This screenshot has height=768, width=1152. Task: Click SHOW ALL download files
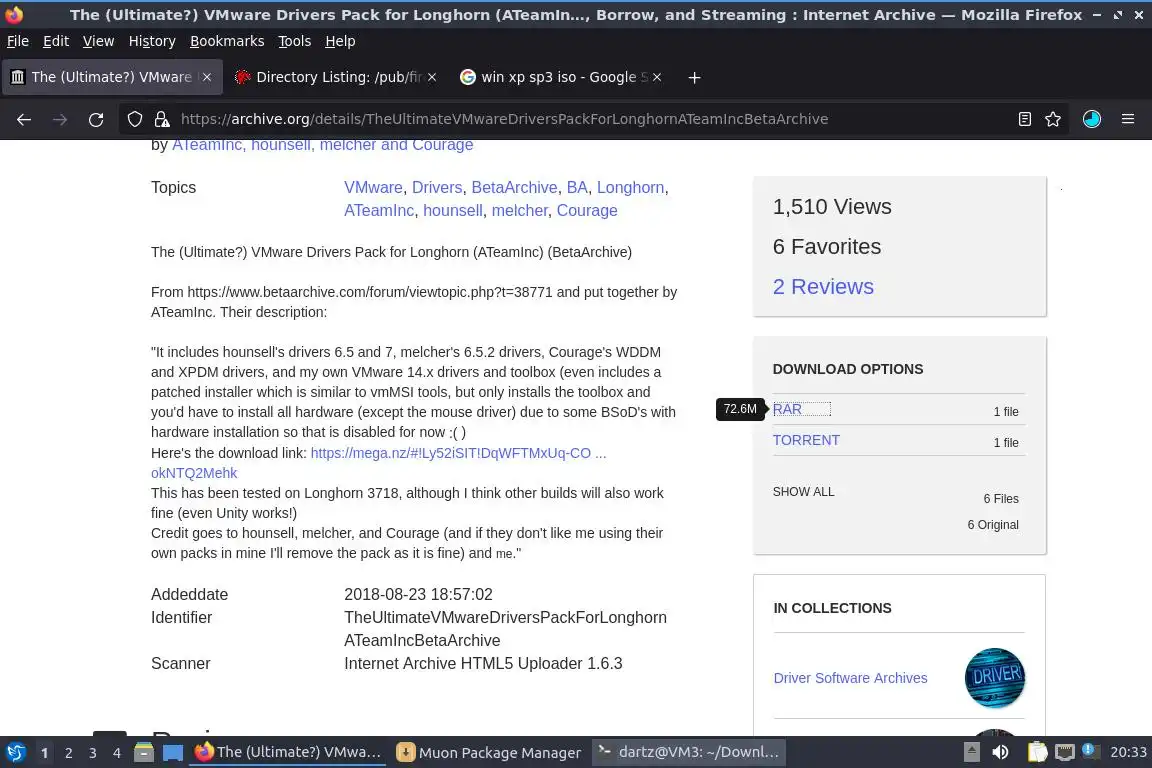803,492
